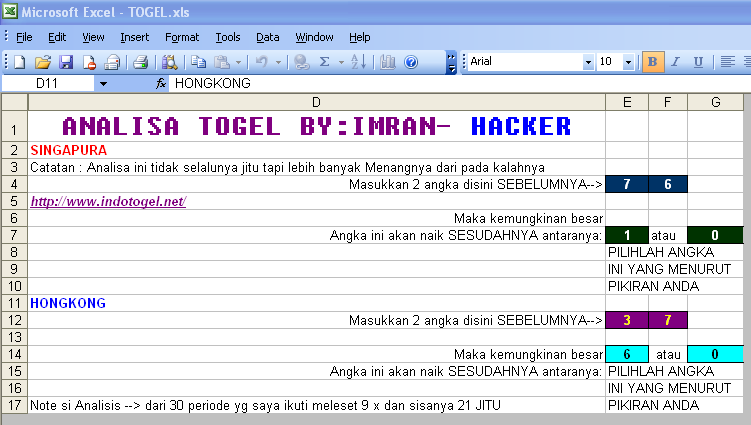Open the font size dropdown
The height and width of the screenshot is (425, 751).
click(x=628, y=62)
